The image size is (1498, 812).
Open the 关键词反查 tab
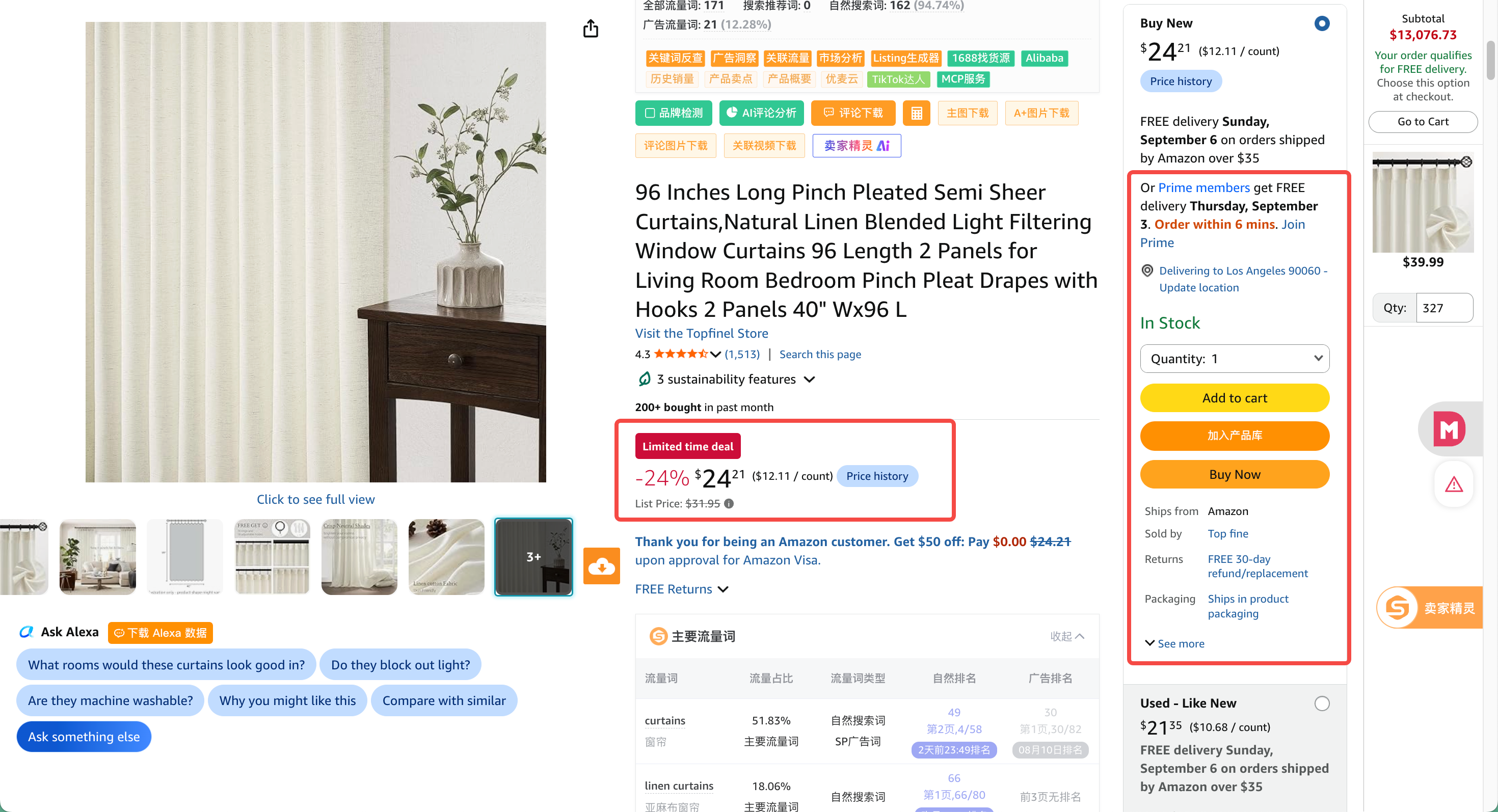point(675,58)
